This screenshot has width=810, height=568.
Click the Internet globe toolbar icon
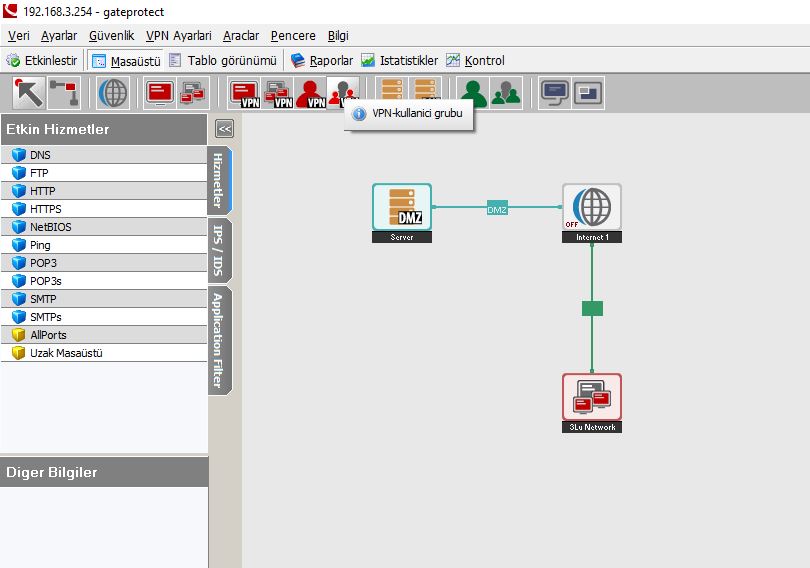point(113,94)
